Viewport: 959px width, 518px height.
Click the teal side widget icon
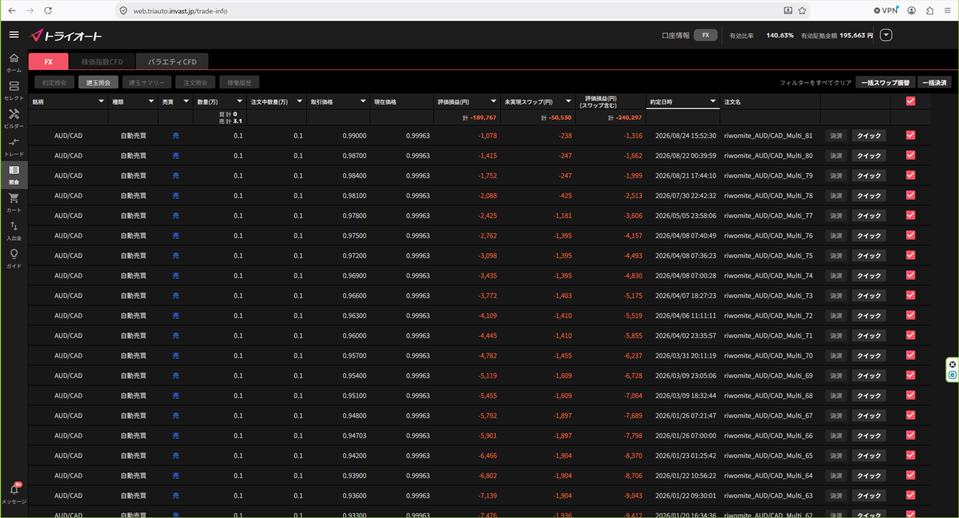pyautogui.click(x=952, y=375)
